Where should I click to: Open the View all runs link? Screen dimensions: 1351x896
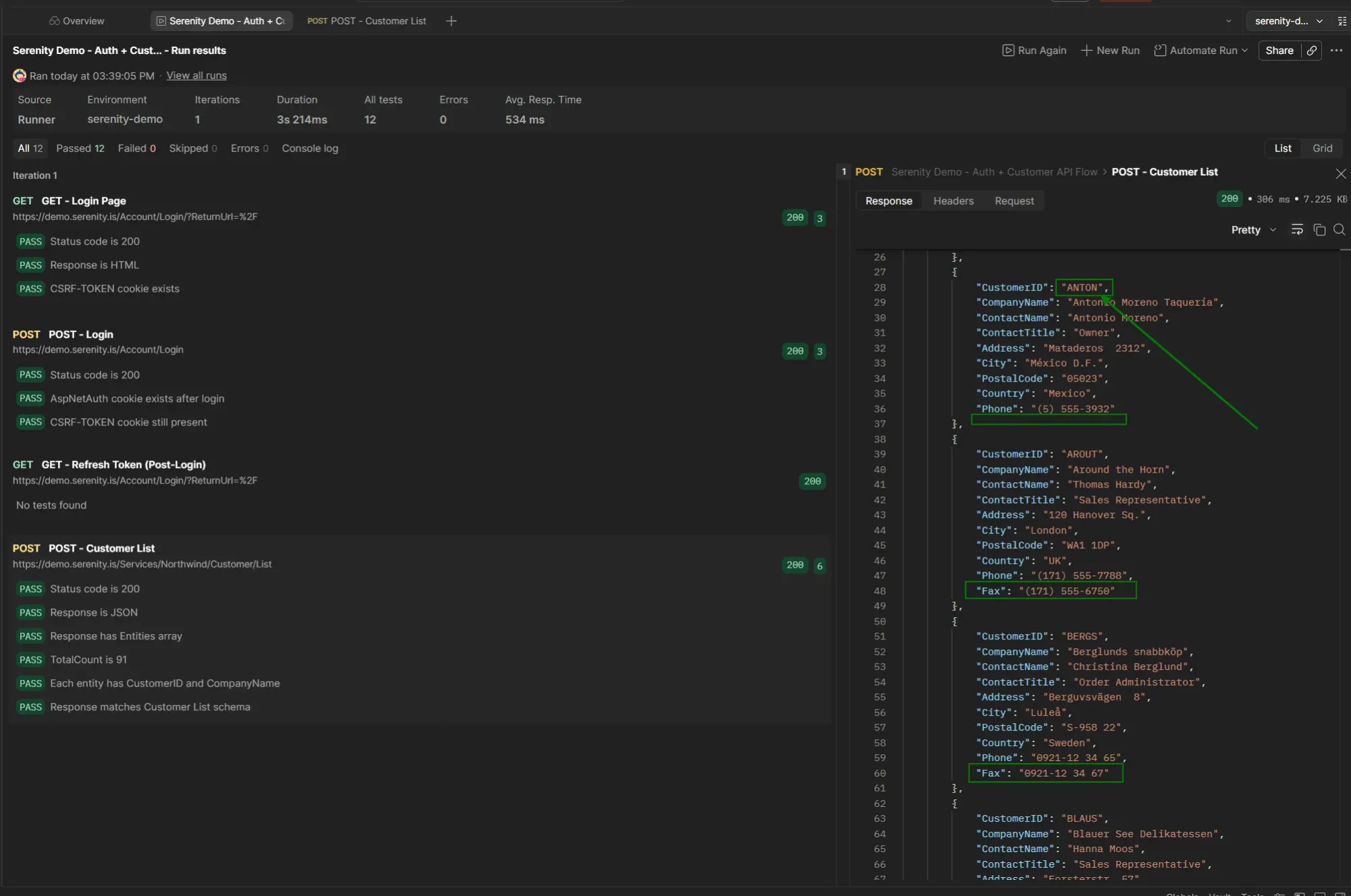click(x=196, y=75)
